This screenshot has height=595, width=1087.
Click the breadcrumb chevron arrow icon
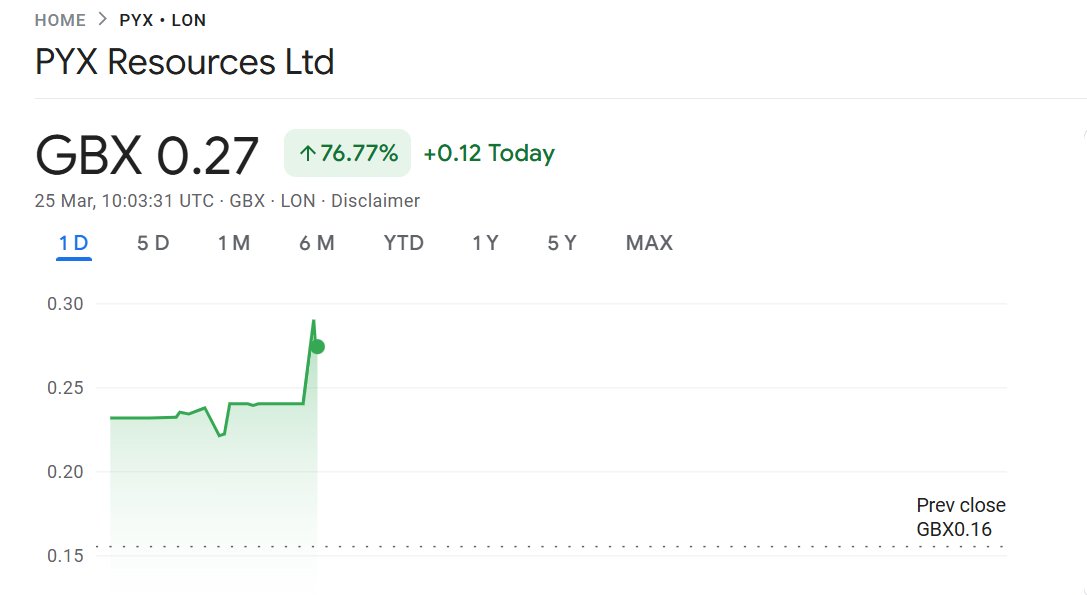tap(101, 19)
